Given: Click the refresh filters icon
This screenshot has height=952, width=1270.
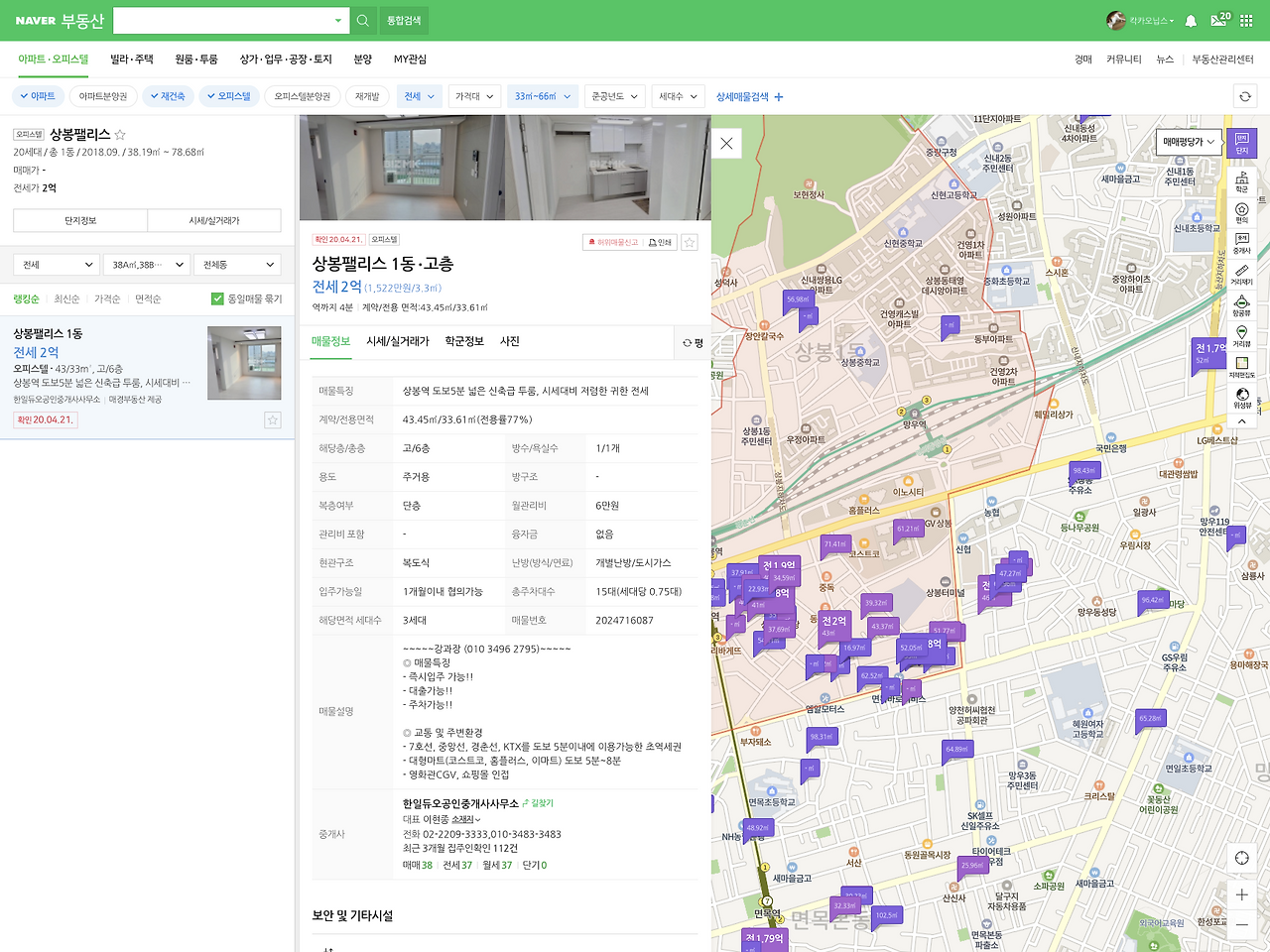Looking at the screenshot, I should 1245,96.
